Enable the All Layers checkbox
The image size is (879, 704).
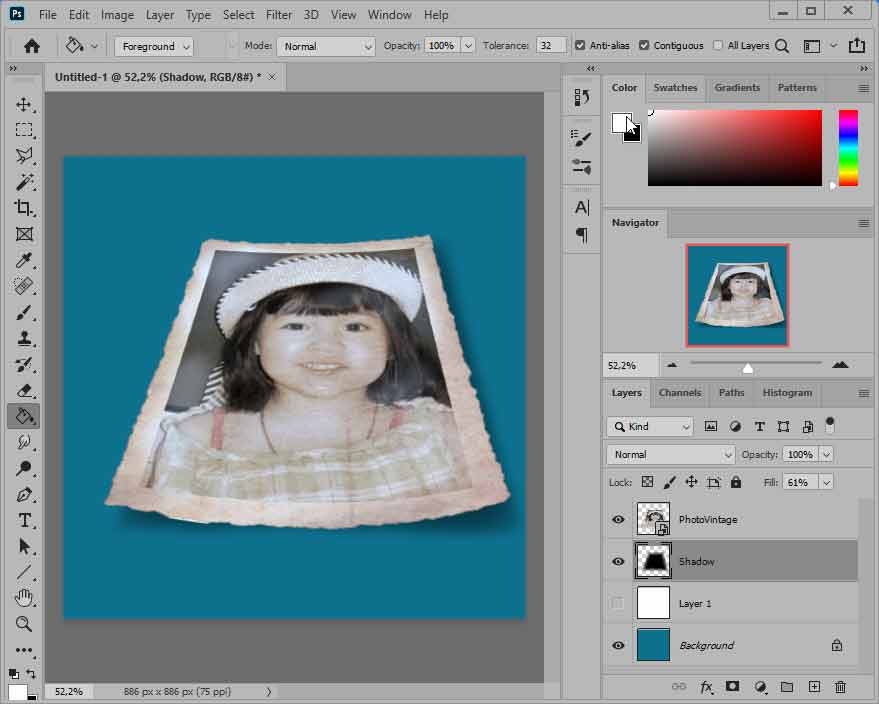pyautogui.click(x=718, y=46)
